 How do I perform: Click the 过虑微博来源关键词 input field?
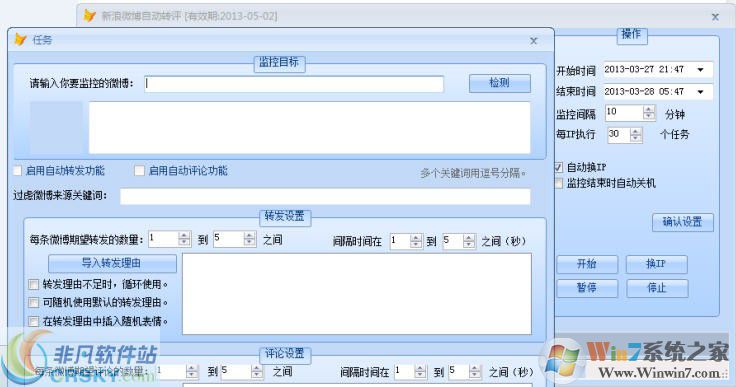(x=325, y=196)
